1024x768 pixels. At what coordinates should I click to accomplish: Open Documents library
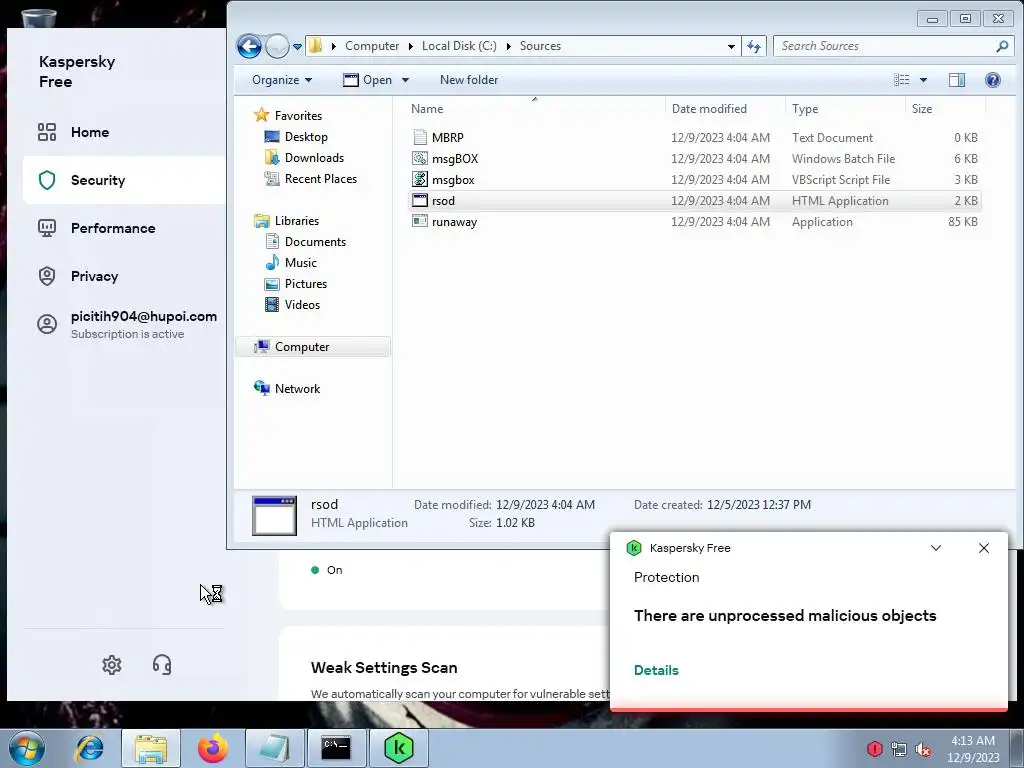pyautogui.click(x=315, y=242)
